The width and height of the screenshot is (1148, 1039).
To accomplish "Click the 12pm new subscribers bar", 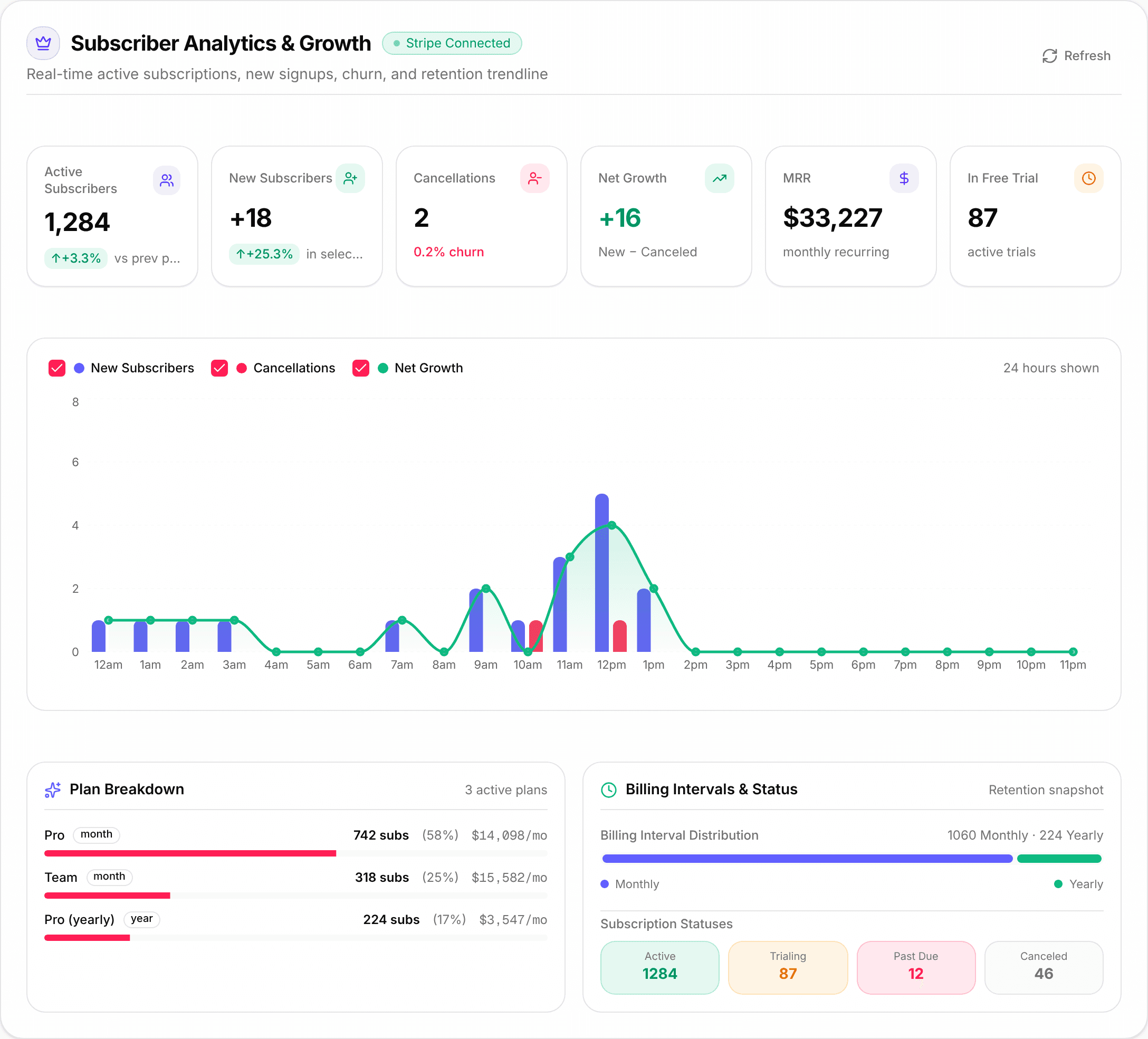I will pyautogui.click(x=601, y=573).
